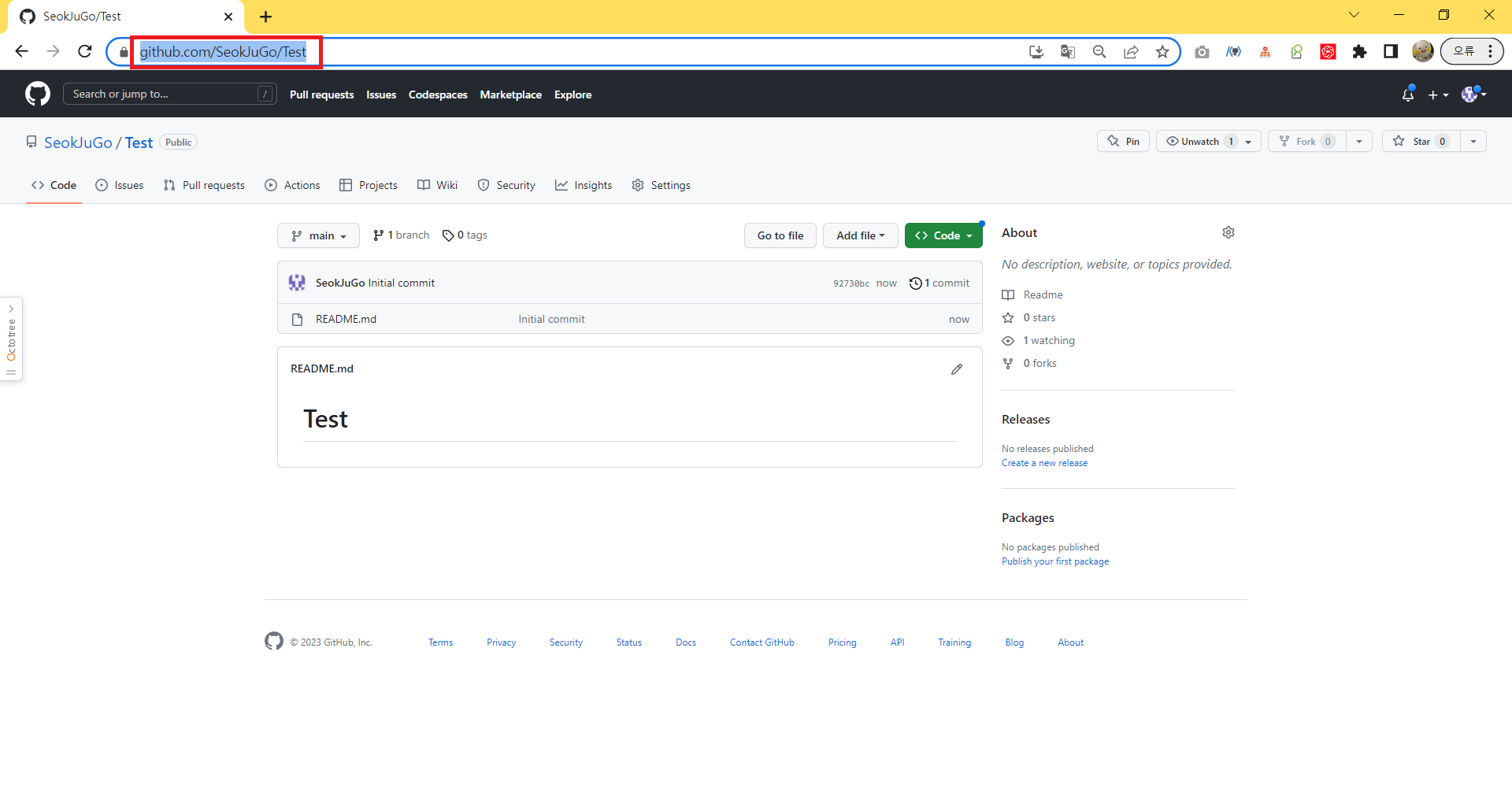This screenshot has width=1512, height=811.
Task: Switch to the Actions tab
Action: pos(293,185)
